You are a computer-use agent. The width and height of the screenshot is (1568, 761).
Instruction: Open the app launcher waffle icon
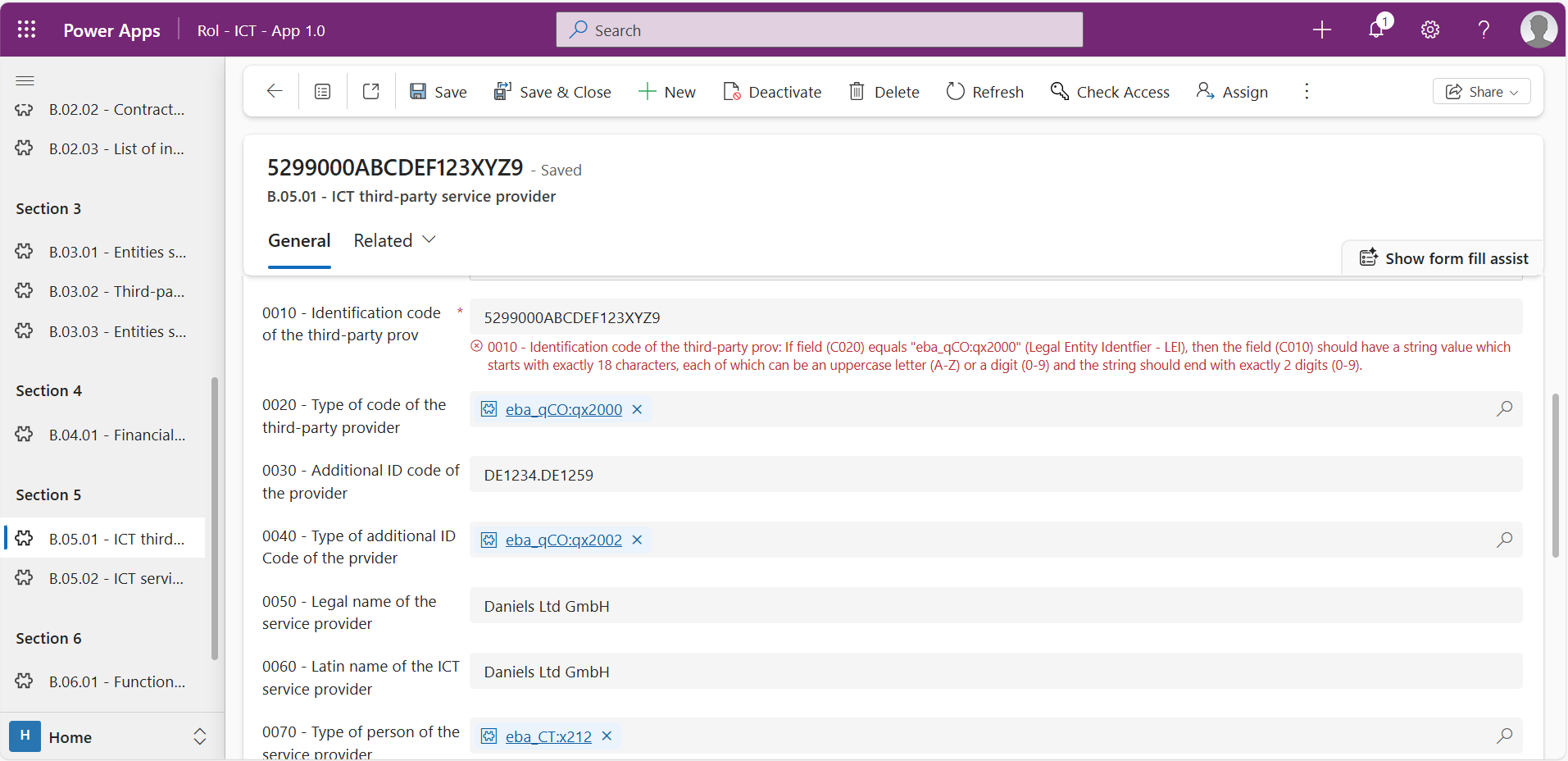26,30
